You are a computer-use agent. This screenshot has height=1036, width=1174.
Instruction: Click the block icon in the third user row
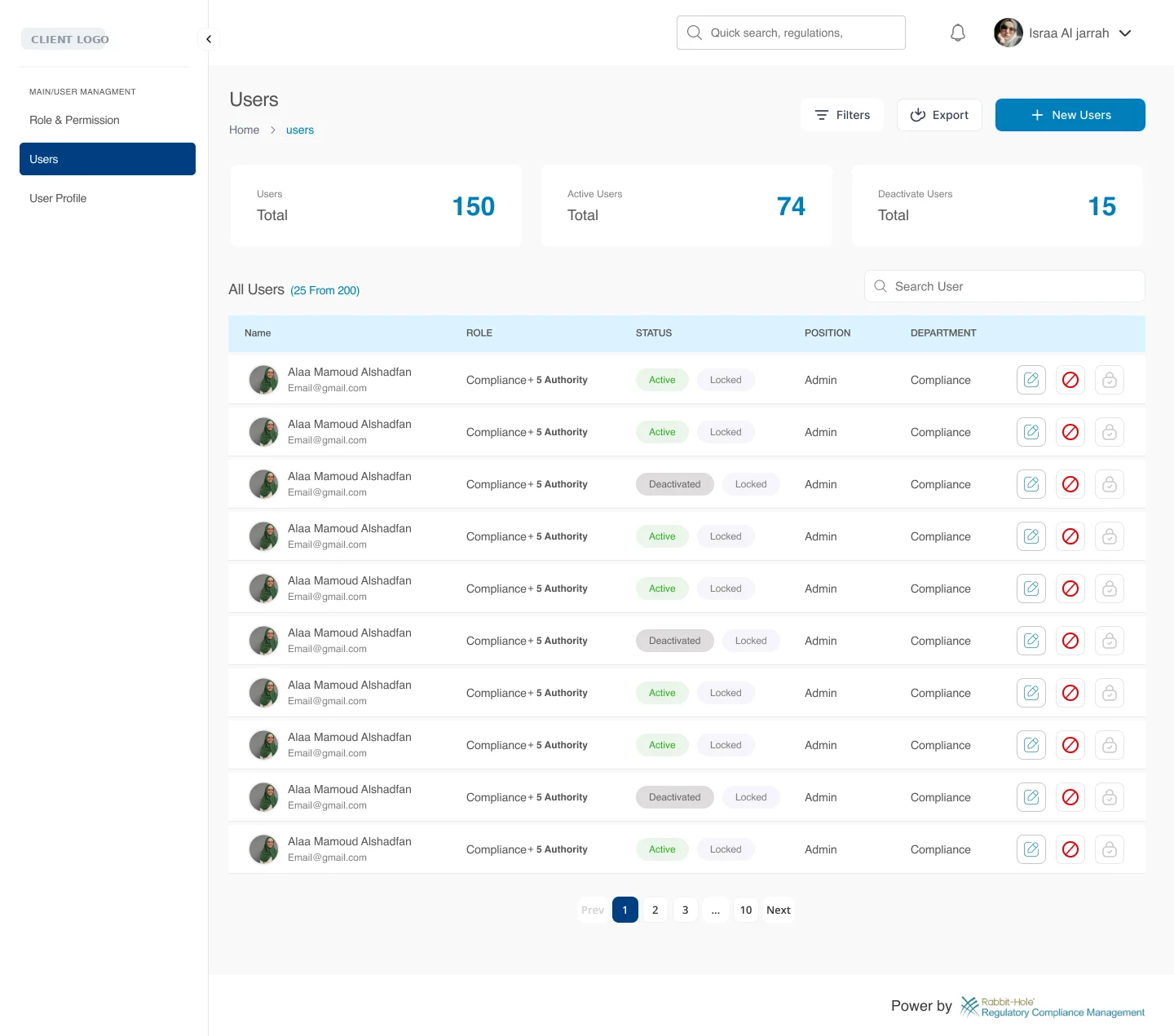(1070, 484)
